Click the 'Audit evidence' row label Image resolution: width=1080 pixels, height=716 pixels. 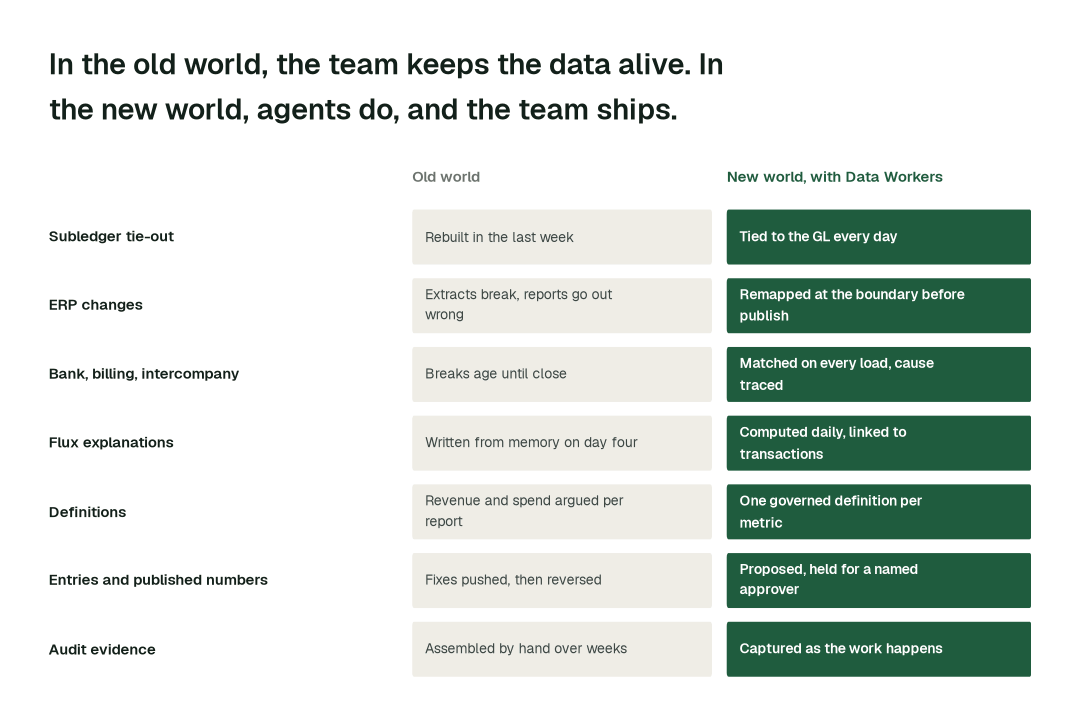point(102,649)
